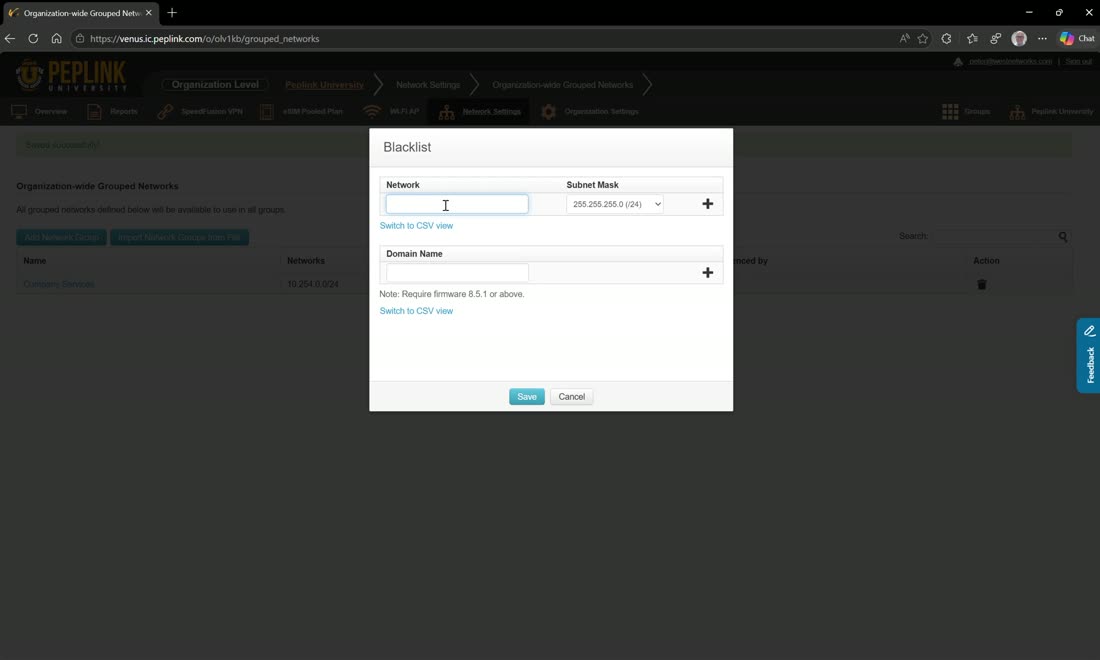
Task: Open the Subnet Mask dropdown
Action: pos(615,204)
